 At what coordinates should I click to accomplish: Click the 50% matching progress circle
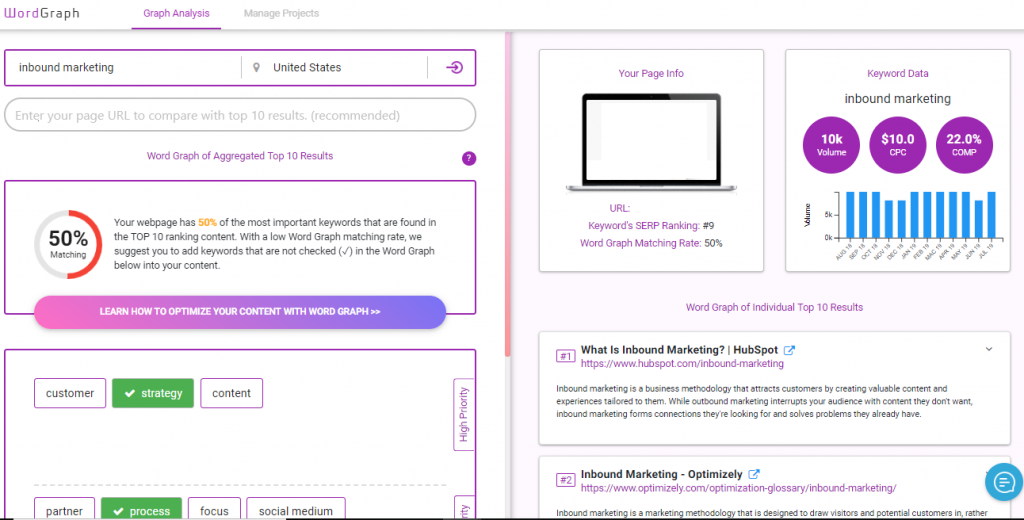pos(68,244)
